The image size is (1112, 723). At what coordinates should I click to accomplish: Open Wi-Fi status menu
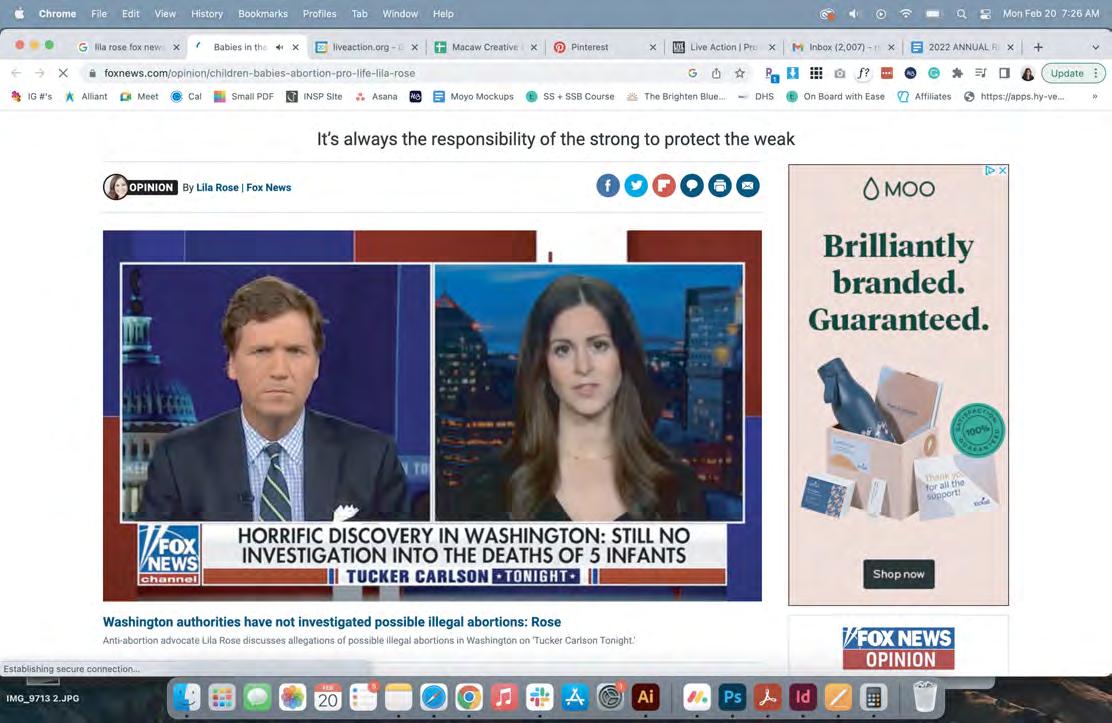[906, 13]
